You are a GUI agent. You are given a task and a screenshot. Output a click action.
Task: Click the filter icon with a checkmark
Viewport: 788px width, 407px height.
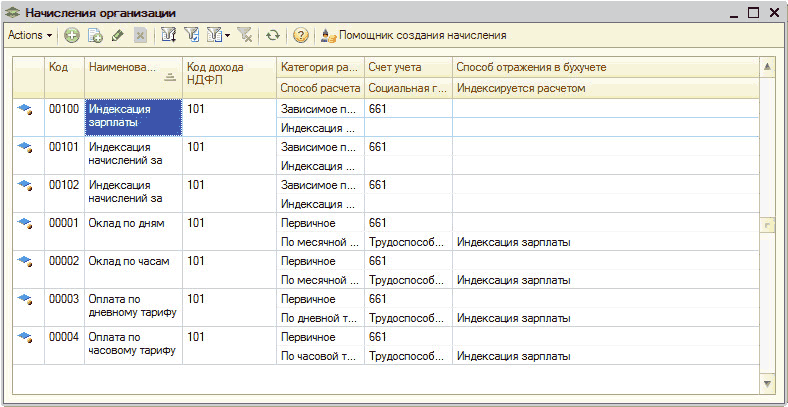pyautogui.click(x=191, y=35)
